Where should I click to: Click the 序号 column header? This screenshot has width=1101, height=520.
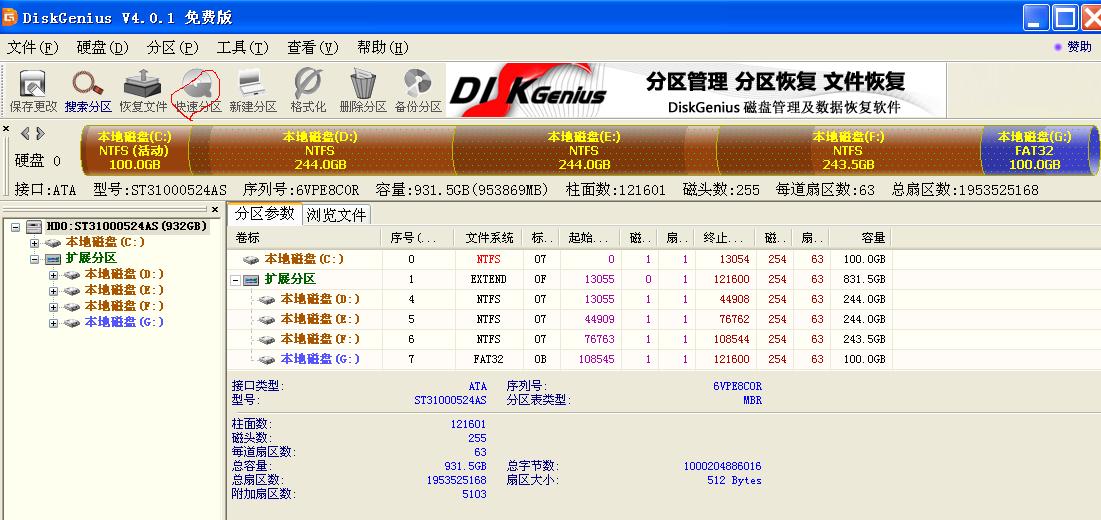[x=418, y=238]
